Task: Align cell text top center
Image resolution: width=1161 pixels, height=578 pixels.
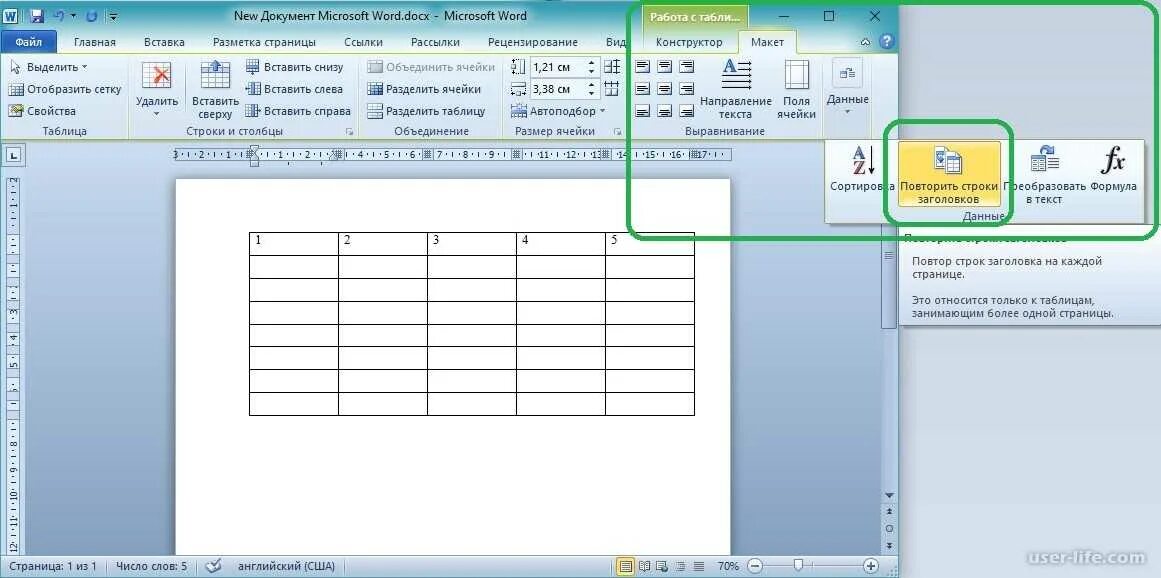Action: tap(665, 67)
